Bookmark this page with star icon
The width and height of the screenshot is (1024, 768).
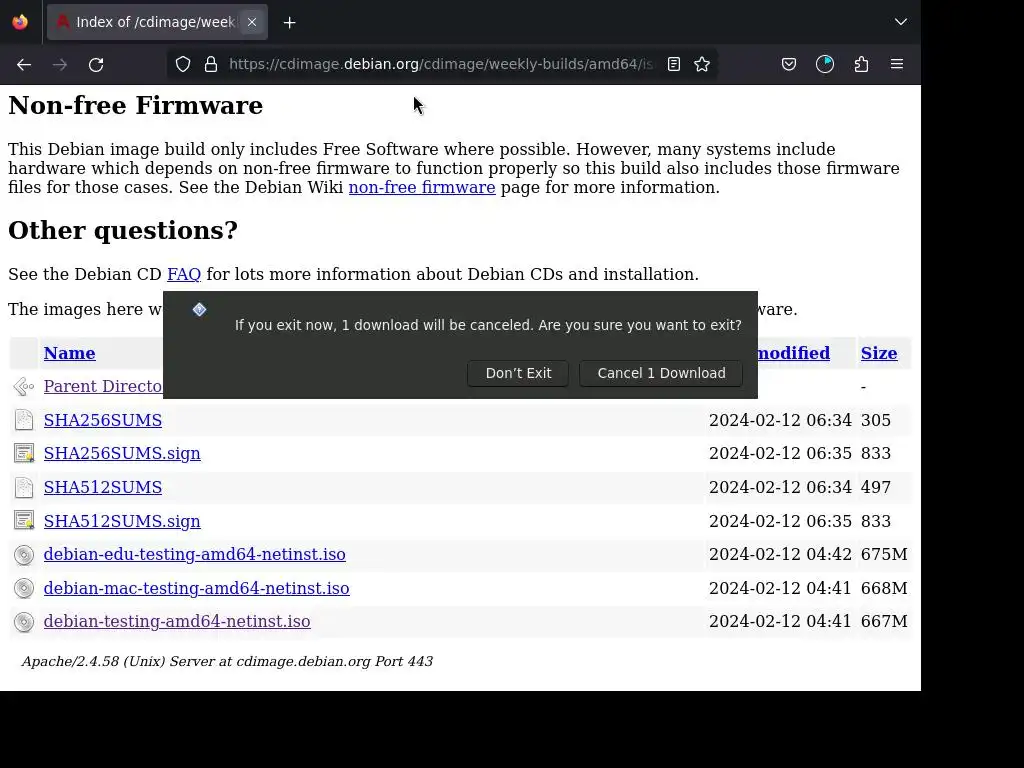coord(702,64)
